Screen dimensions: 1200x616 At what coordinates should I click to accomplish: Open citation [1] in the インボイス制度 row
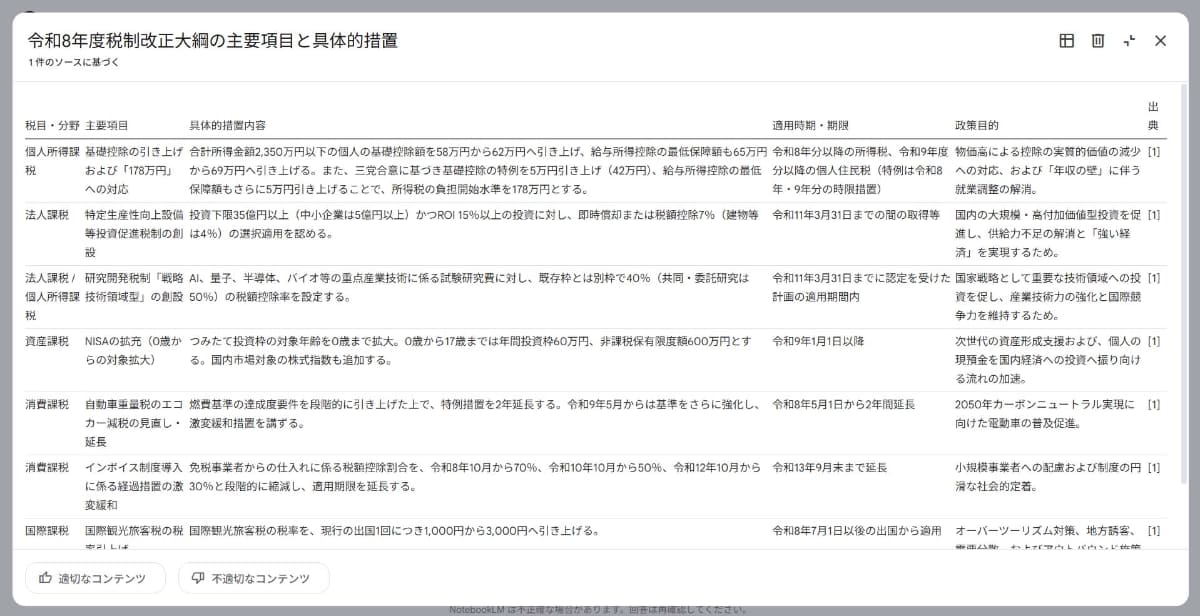click(x=1154, y=467)
